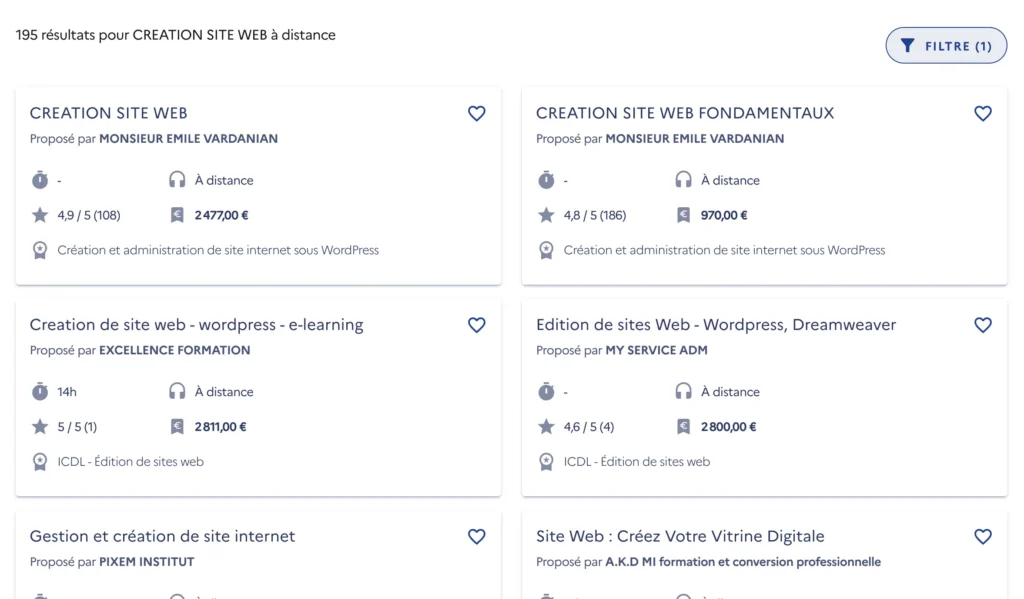Open Edition de sites Web Wordpress, Dreamweaver

click(716, 325)
